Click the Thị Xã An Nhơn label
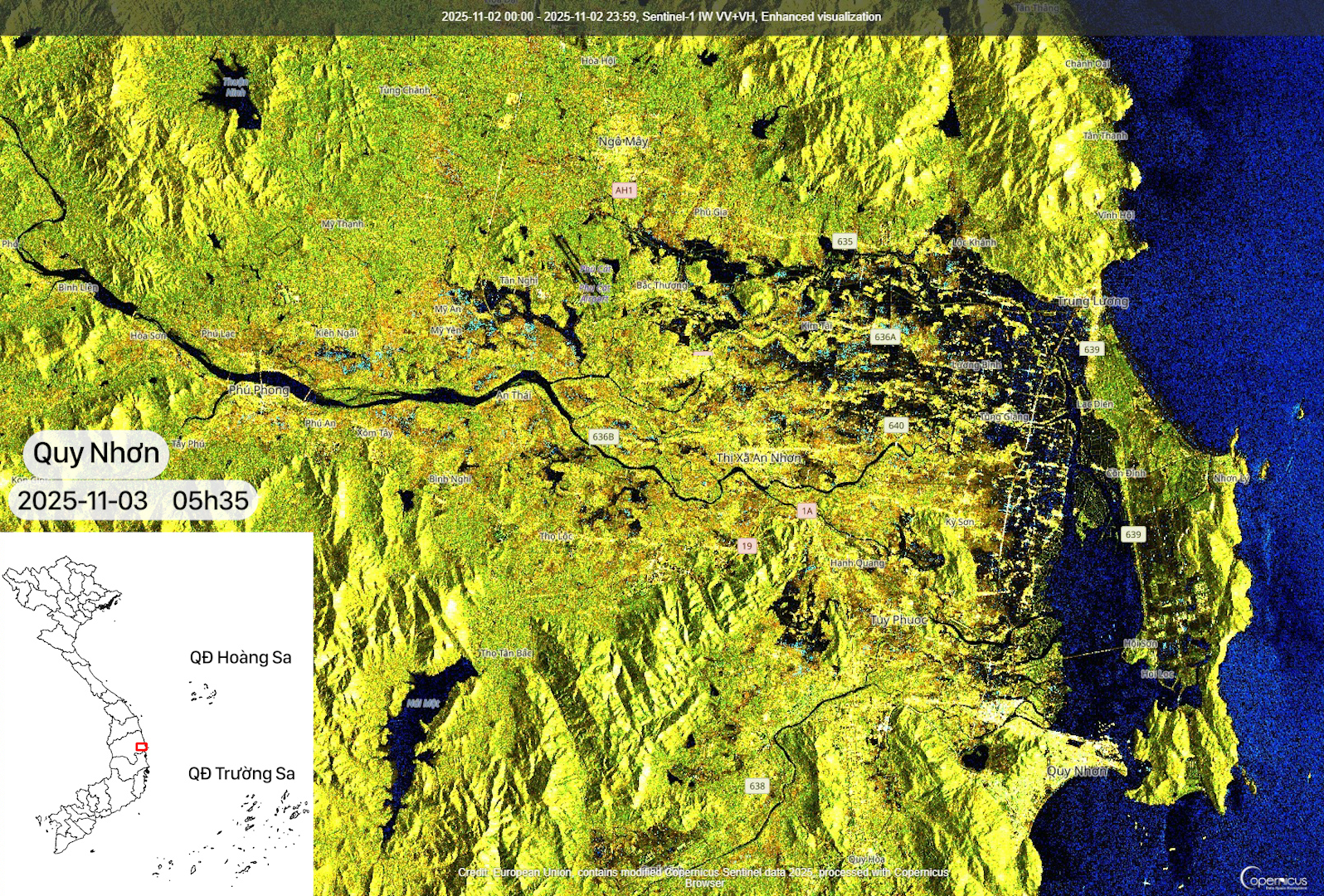This screenshot has height=896, width=1324. coord(759,458)
